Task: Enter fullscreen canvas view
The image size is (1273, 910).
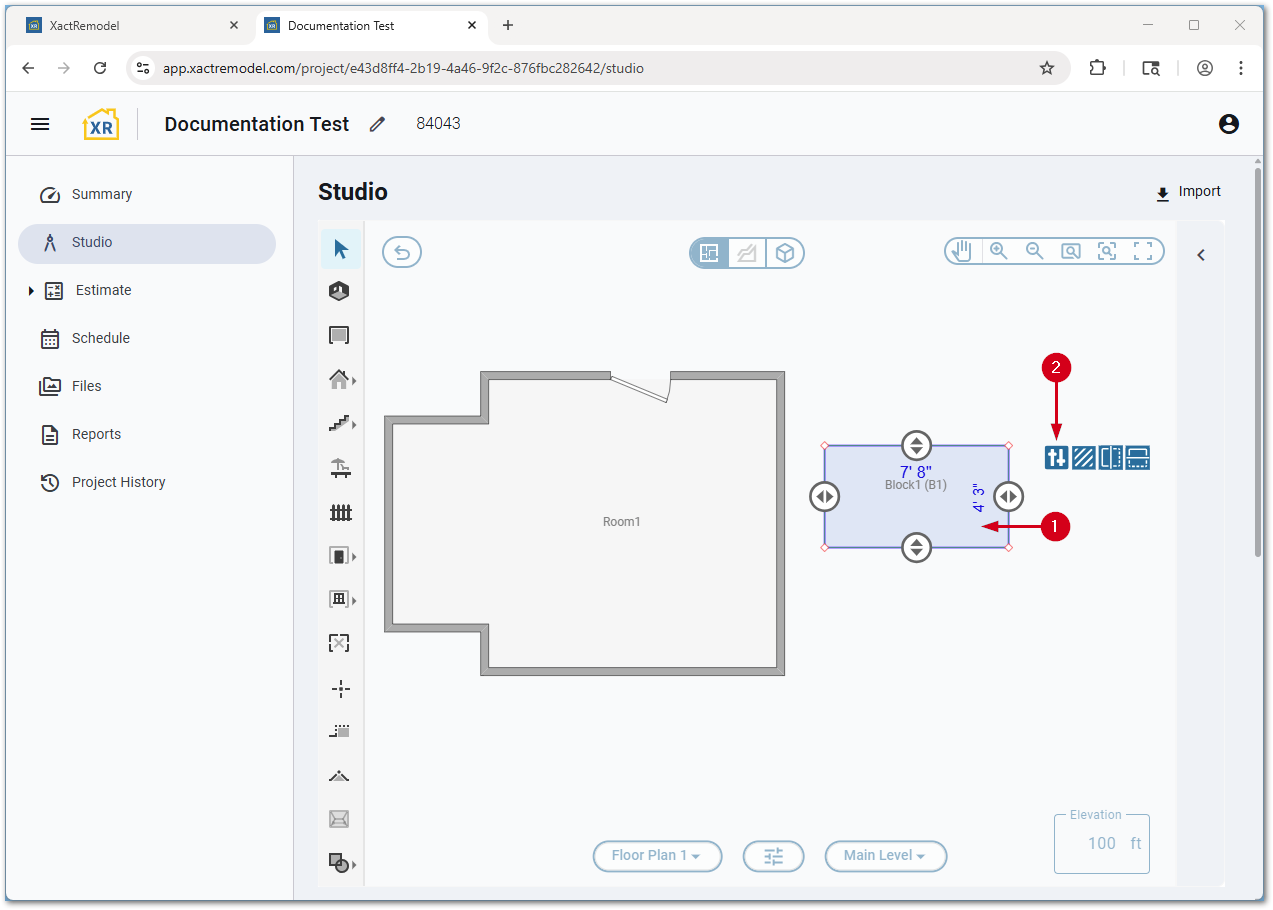Action: 1143,252
